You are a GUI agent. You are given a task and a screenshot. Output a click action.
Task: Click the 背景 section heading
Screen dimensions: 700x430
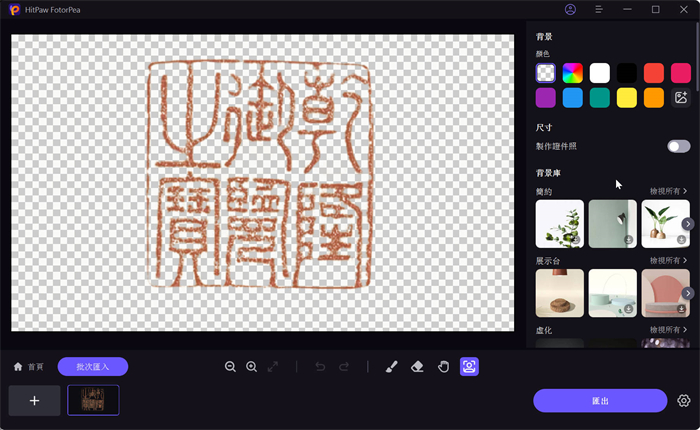pyautogui.click(x=544, y=37)
